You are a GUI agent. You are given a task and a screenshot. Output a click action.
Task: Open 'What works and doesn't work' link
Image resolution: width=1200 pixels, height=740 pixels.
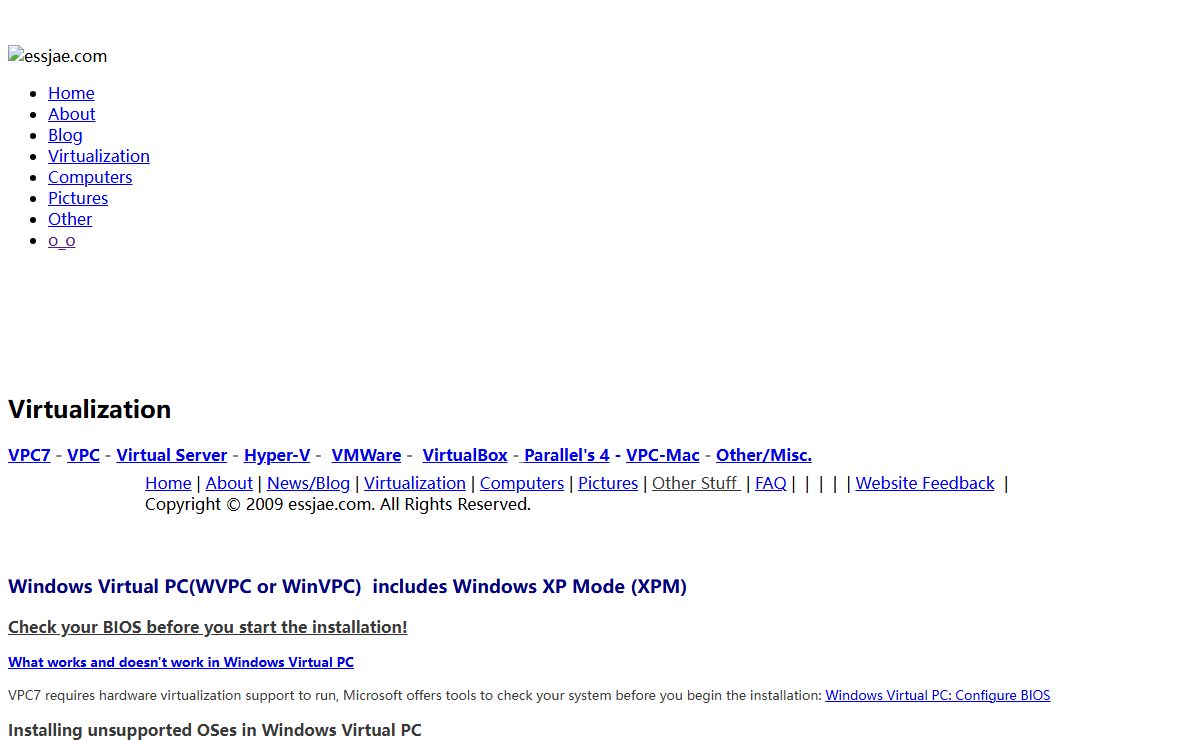click(180, 662)
